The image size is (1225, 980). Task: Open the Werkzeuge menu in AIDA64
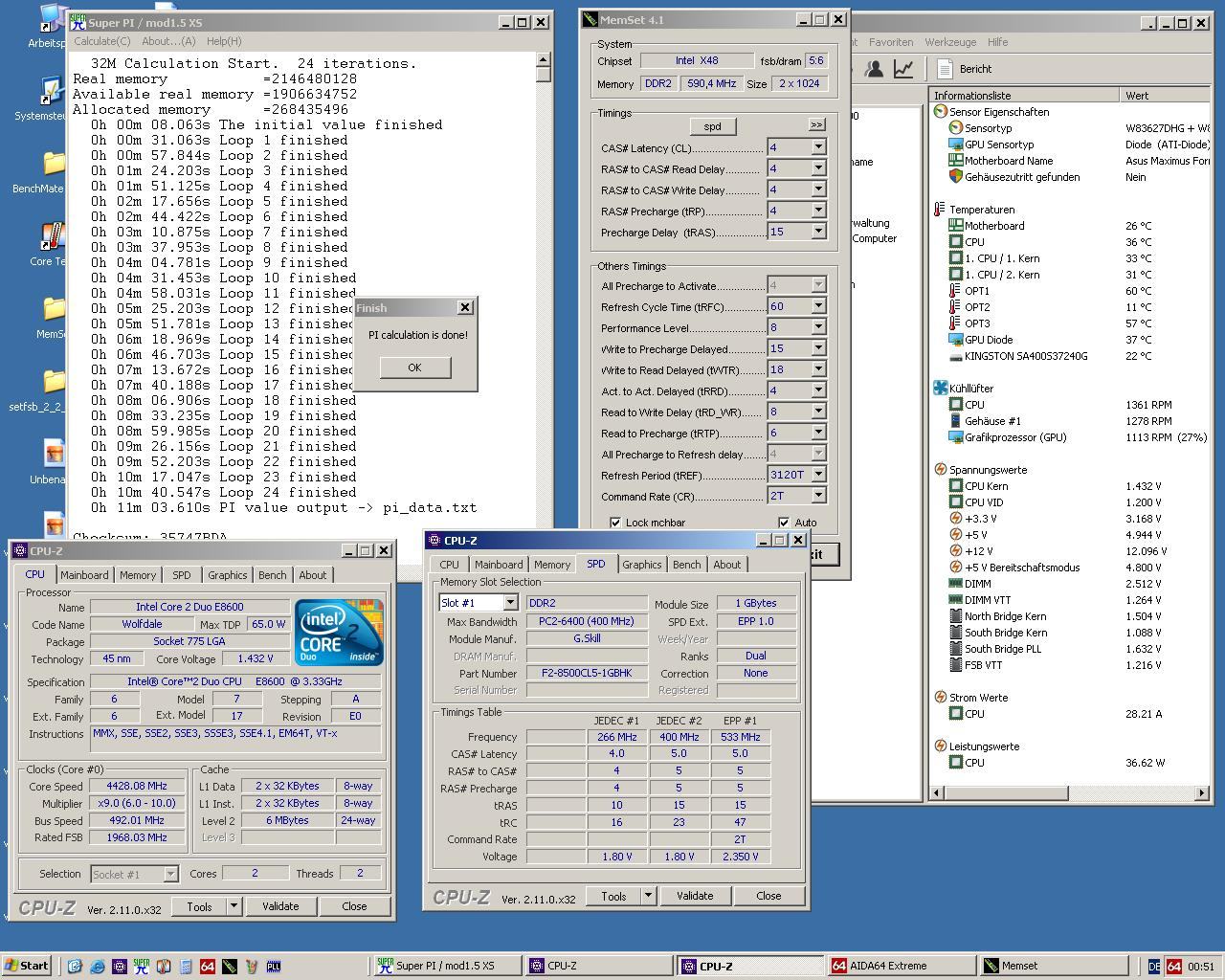(x=950, y=42)
